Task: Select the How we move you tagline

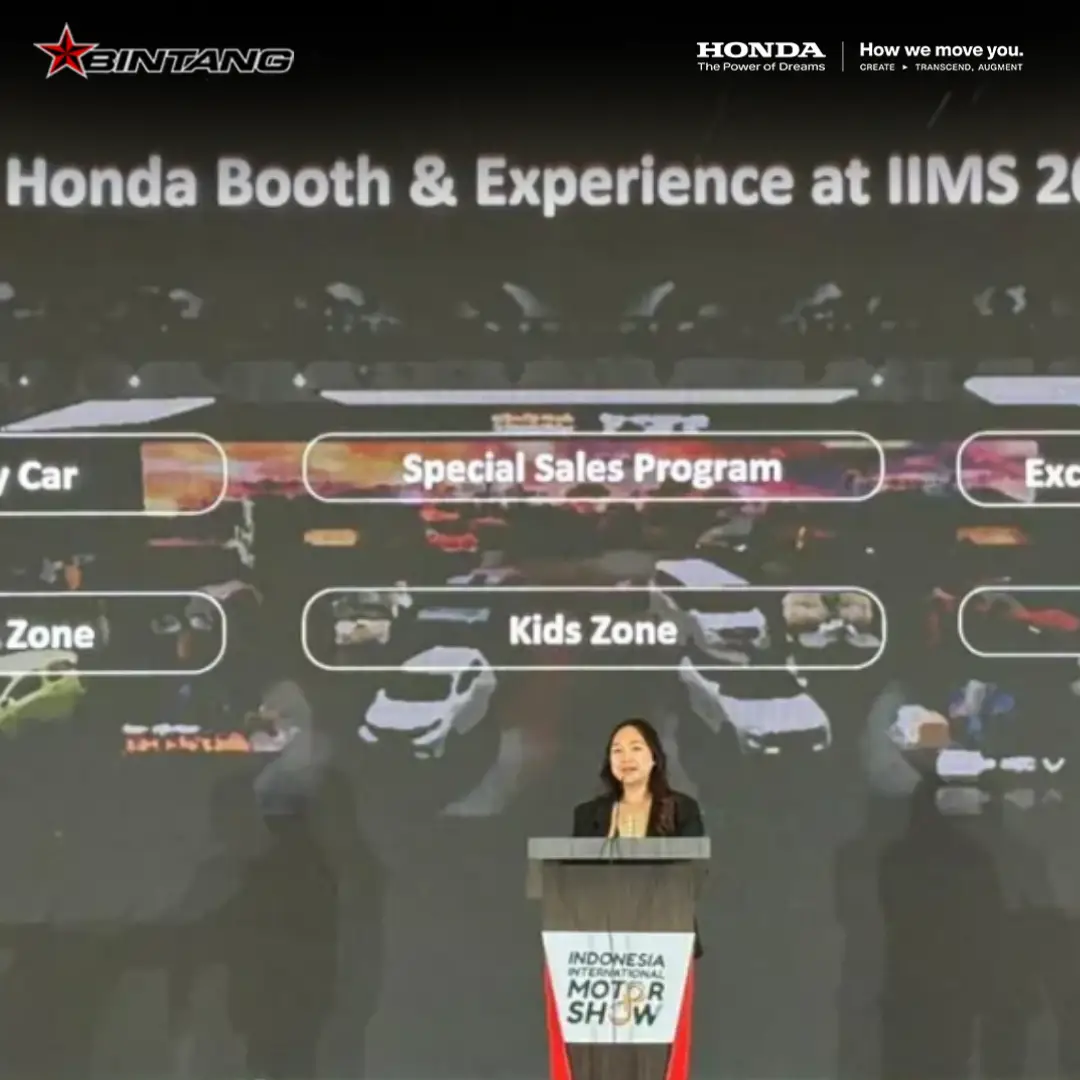Action: click(944, 48)
